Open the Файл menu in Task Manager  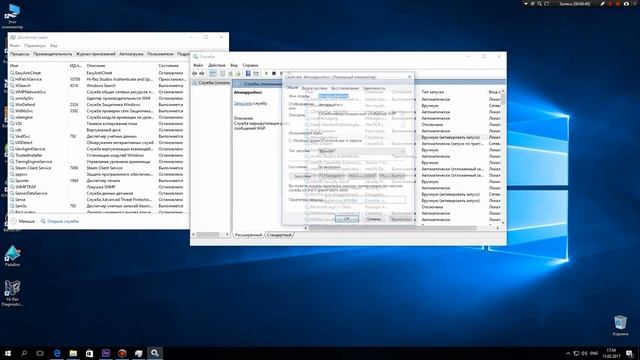click(x=15, y=46)
